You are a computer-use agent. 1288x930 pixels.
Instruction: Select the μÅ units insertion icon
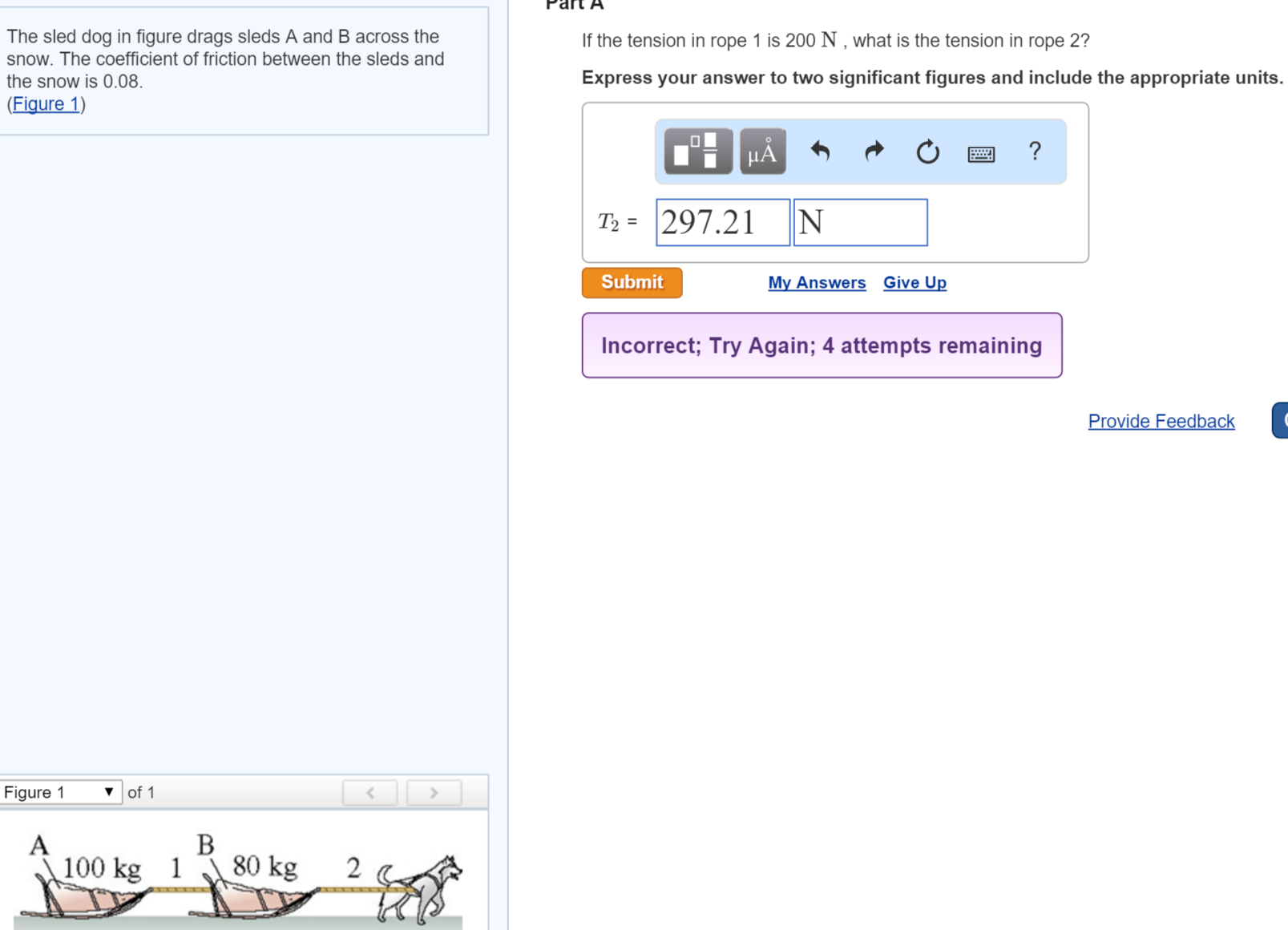761,152
